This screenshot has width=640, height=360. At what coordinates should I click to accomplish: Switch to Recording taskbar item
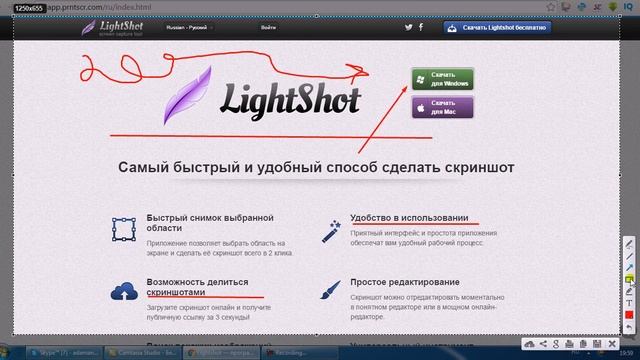[x=300, y=353]
